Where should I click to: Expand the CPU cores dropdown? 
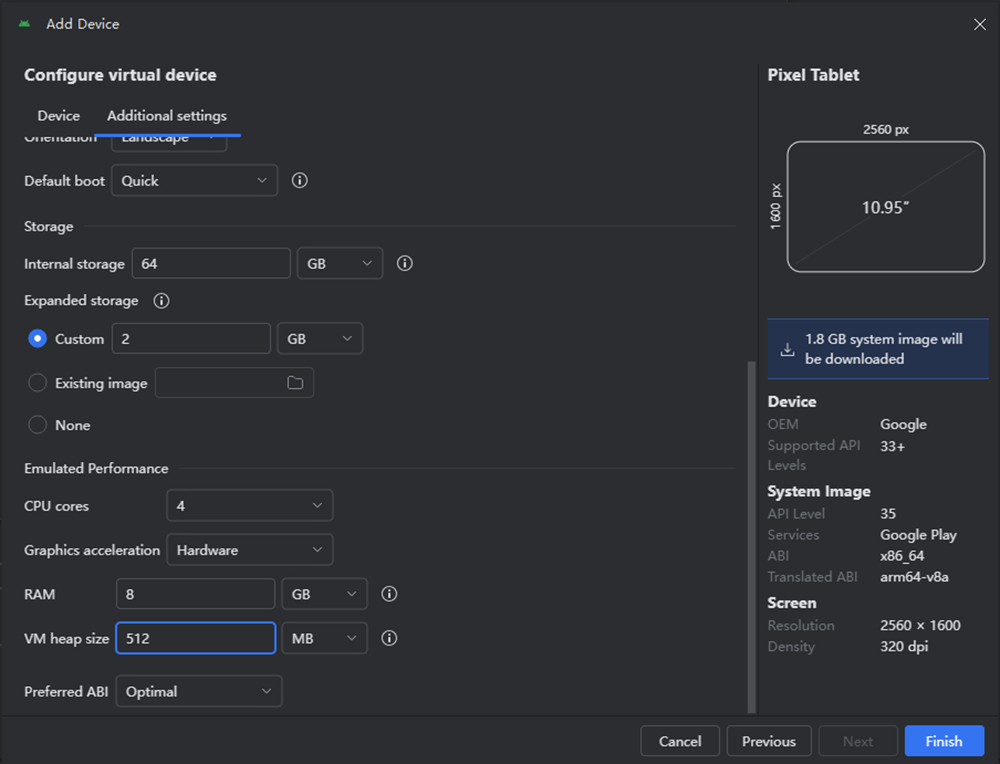click(x=249, y=506)
